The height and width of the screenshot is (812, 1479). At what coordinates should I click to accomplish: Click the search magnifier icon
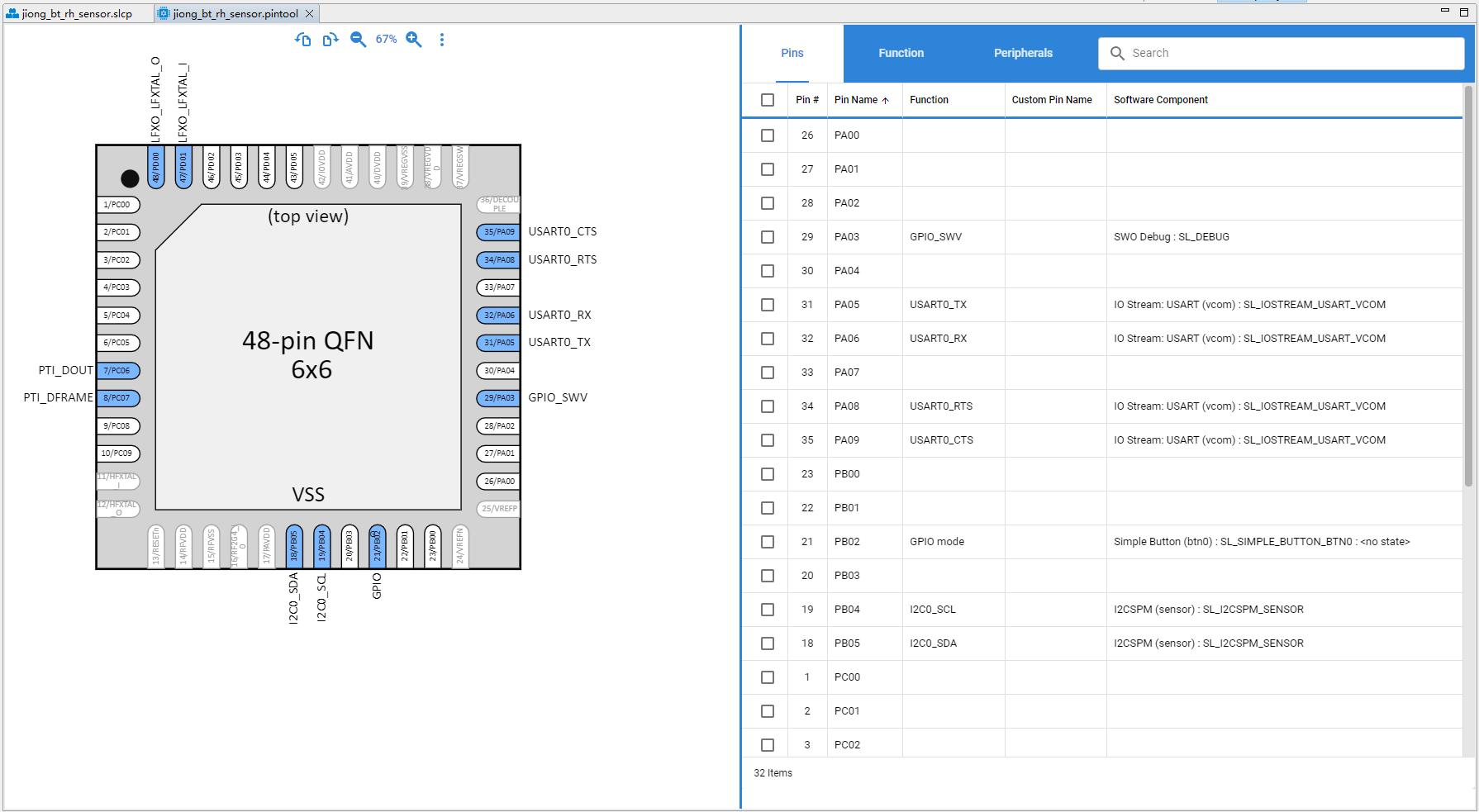click(1117, 53)
